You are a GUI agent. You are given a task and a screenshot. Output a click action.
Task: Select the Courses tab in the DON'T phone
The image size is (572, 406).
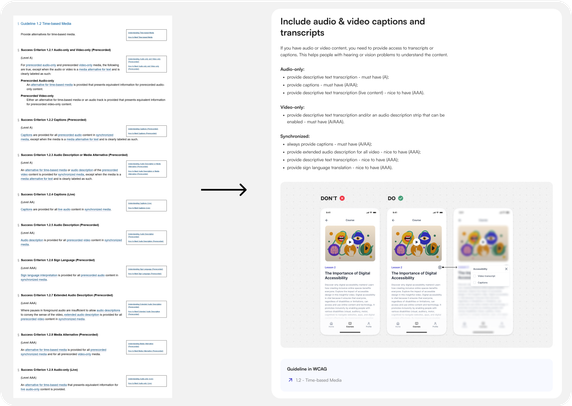click(x=350, y=324)
